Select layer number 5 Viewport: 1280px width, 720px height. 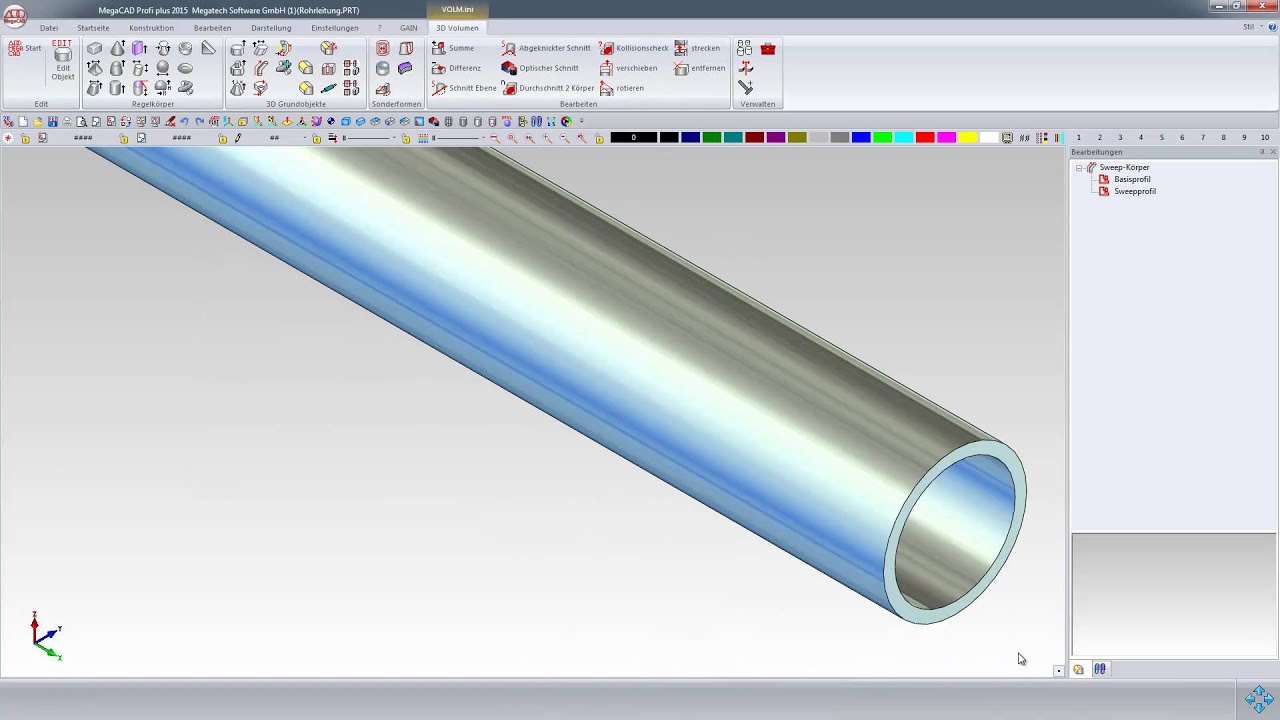(x=1161, y=138)
